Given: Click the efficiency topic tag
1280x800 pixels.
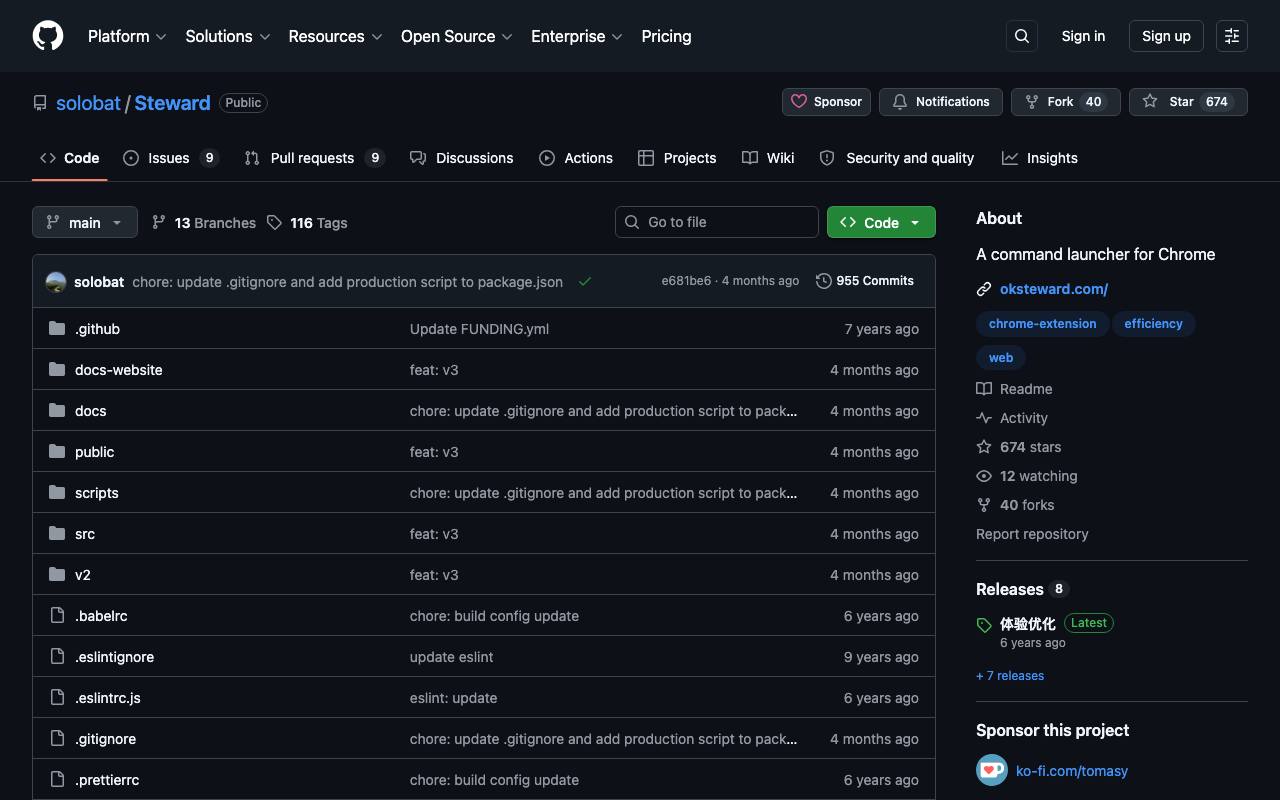Looking at the screenshot, I should click(x=1153, y=324).
